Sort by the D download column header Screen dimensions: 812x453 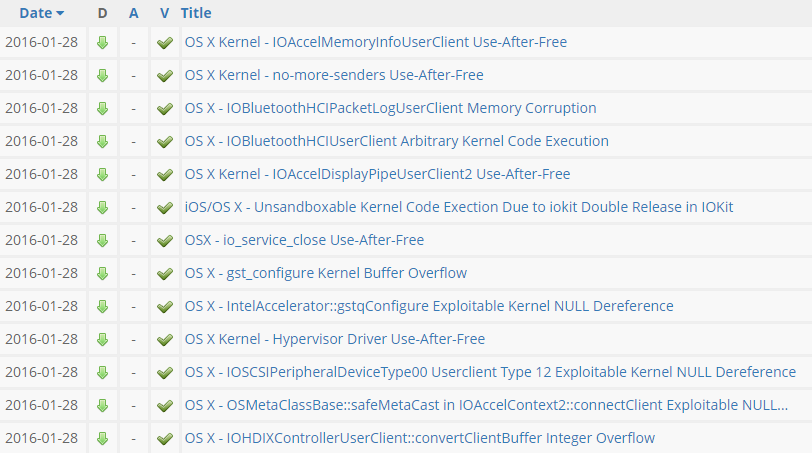102,13
